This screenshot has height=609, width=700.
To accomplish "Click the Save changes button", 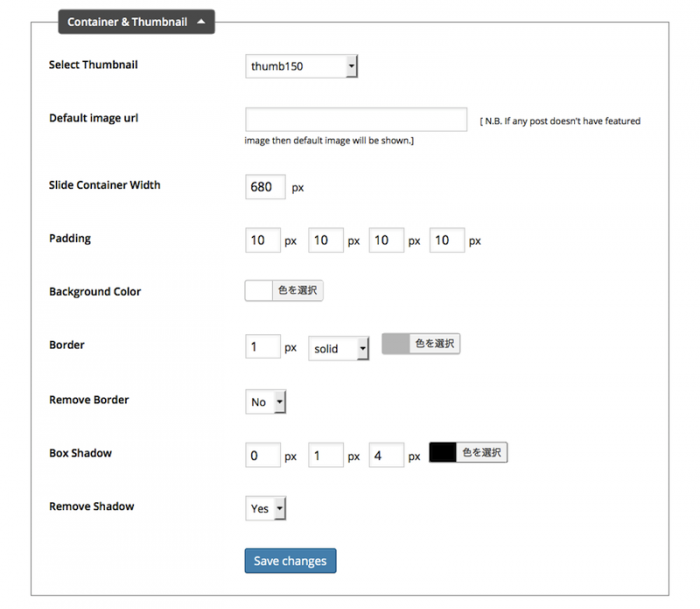I will (x=290, y=561).
